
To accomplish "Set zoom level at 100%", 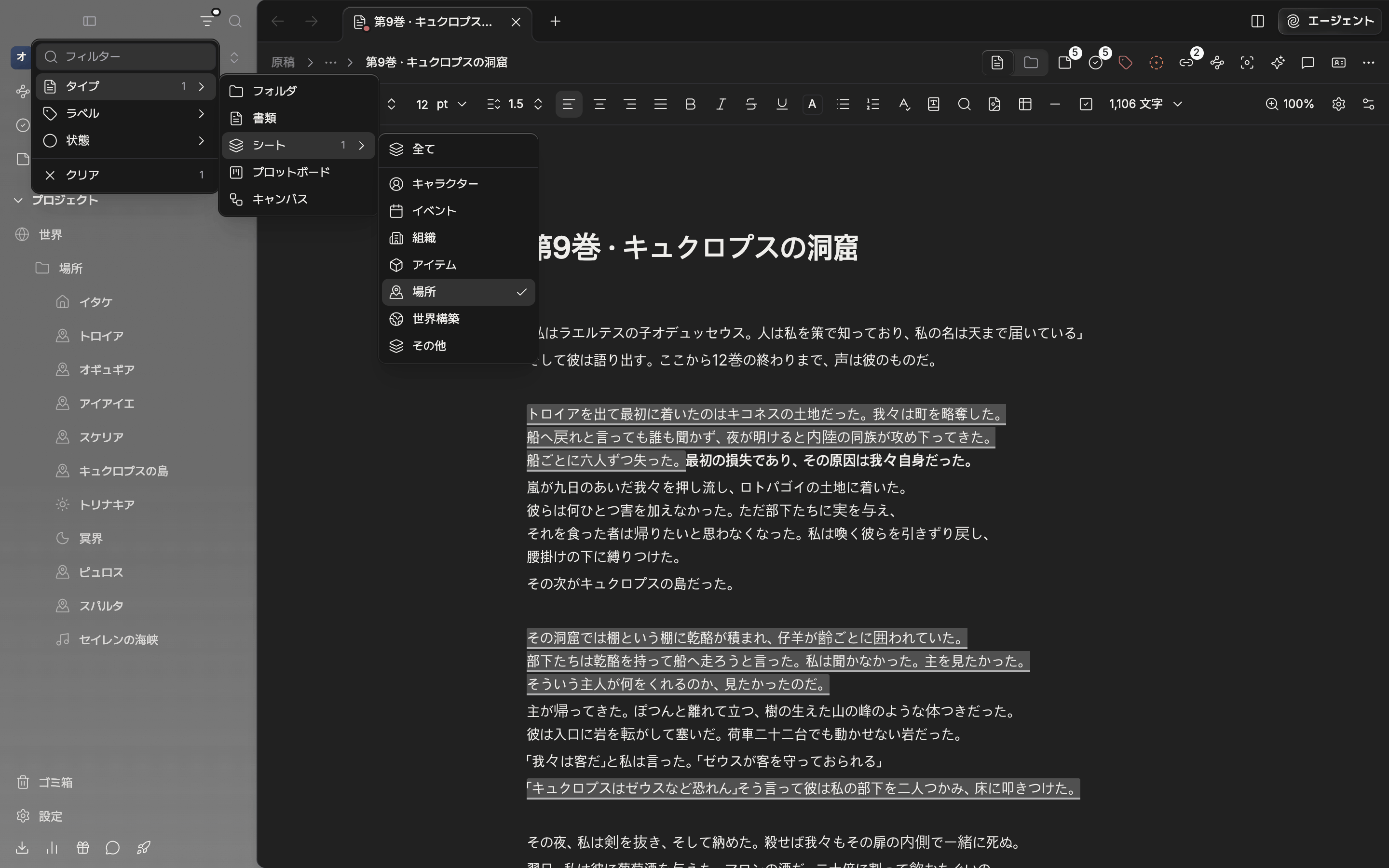I will coord(1290,104).
